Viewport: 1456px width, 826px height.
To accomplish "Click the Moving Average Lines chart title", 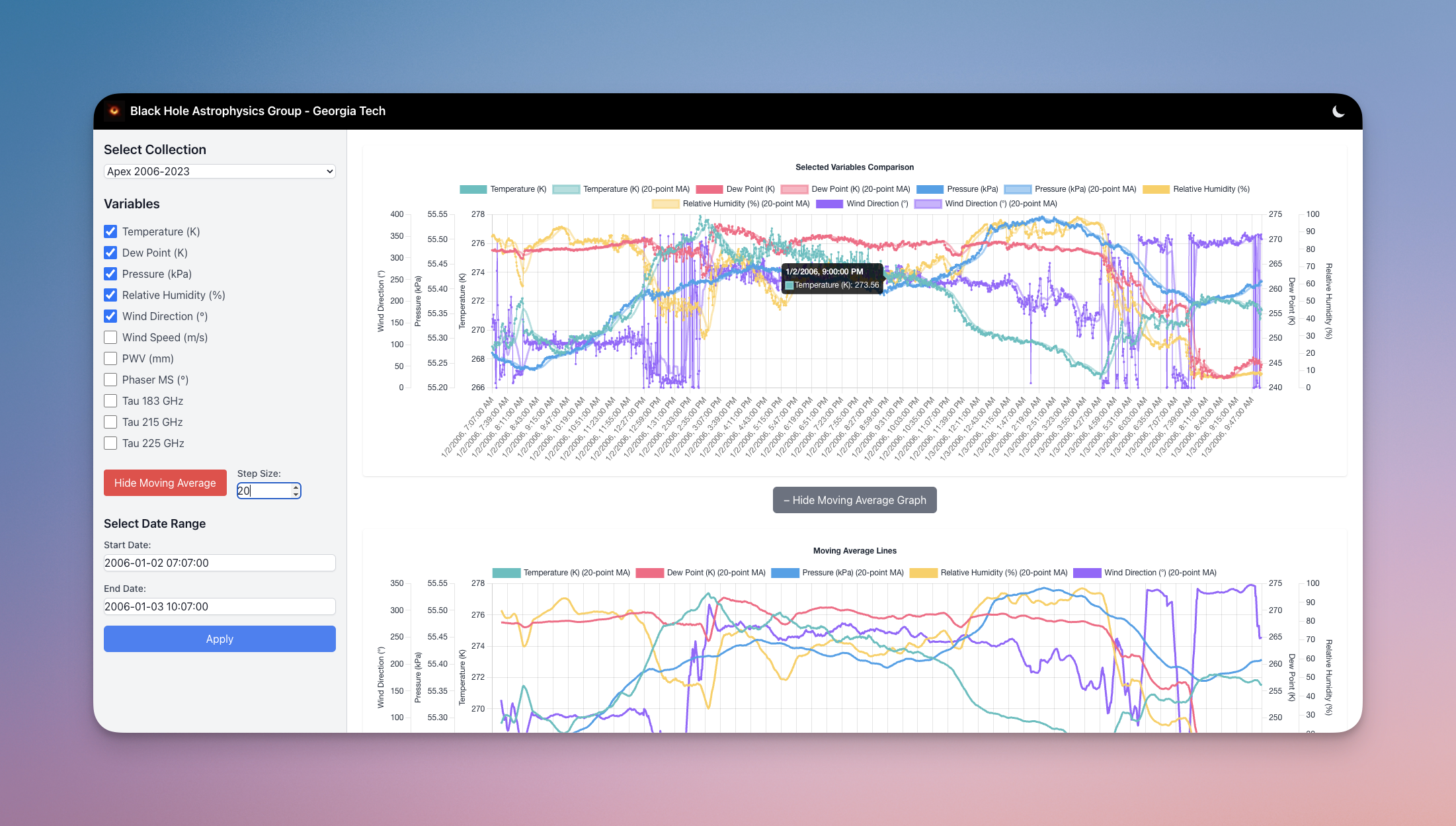I will [x=854, y=549].
